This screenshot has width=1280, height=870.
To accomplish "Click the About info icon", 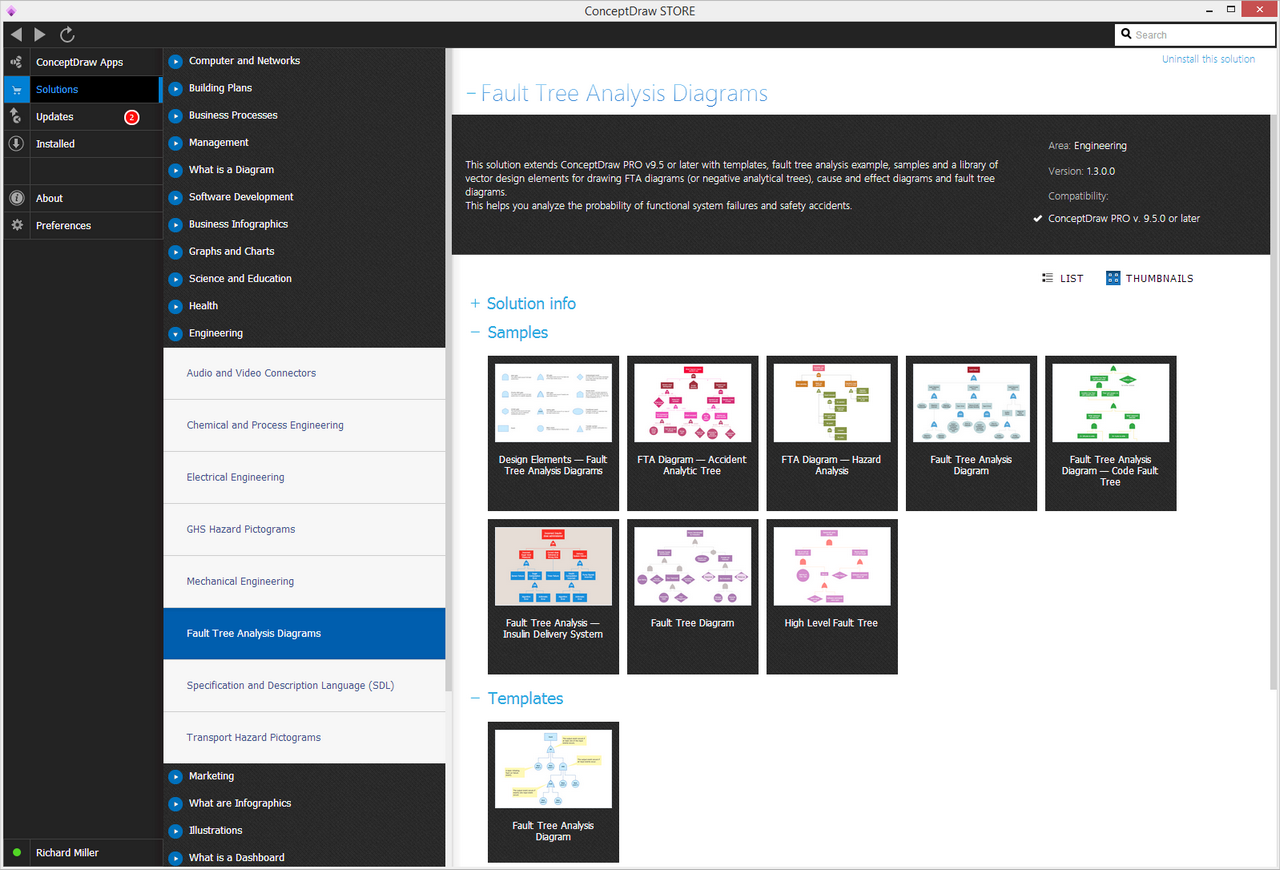I will click(16, 198).
